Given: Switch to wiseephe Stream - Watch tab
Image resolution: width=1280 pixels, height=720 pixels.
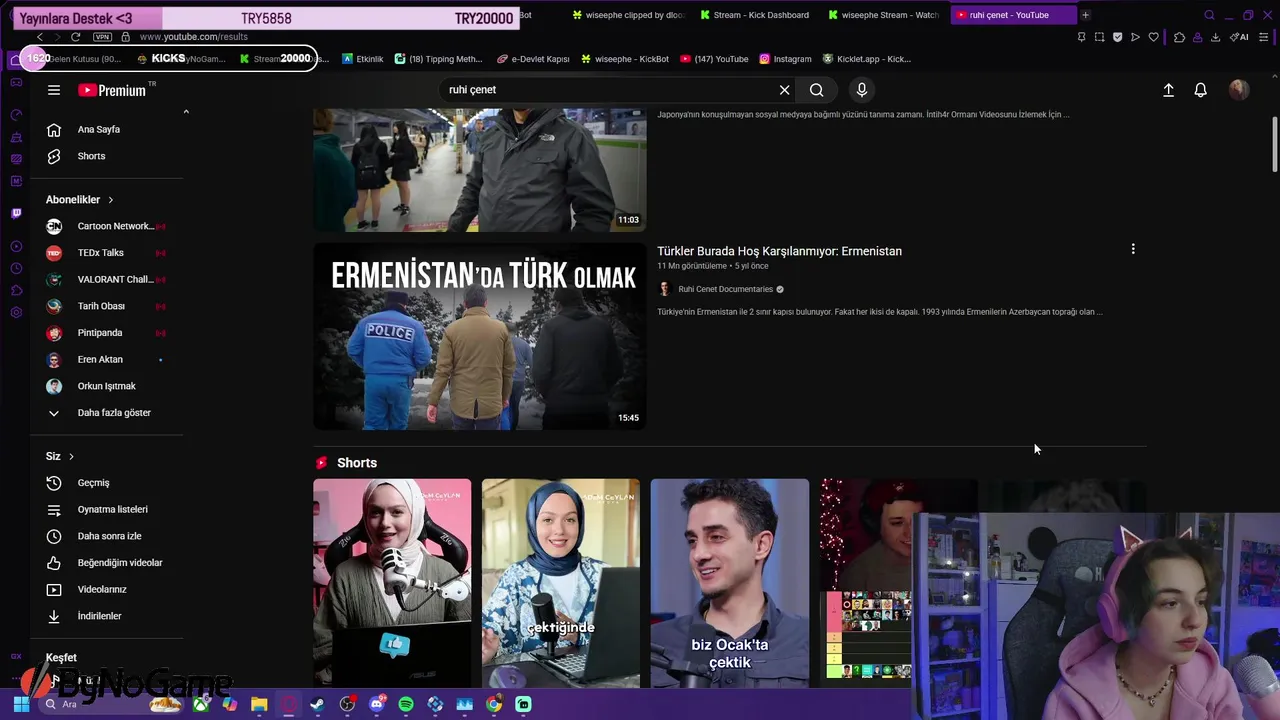Looking at the screenshot, I should pyautogui.click(x=883, y=15).
